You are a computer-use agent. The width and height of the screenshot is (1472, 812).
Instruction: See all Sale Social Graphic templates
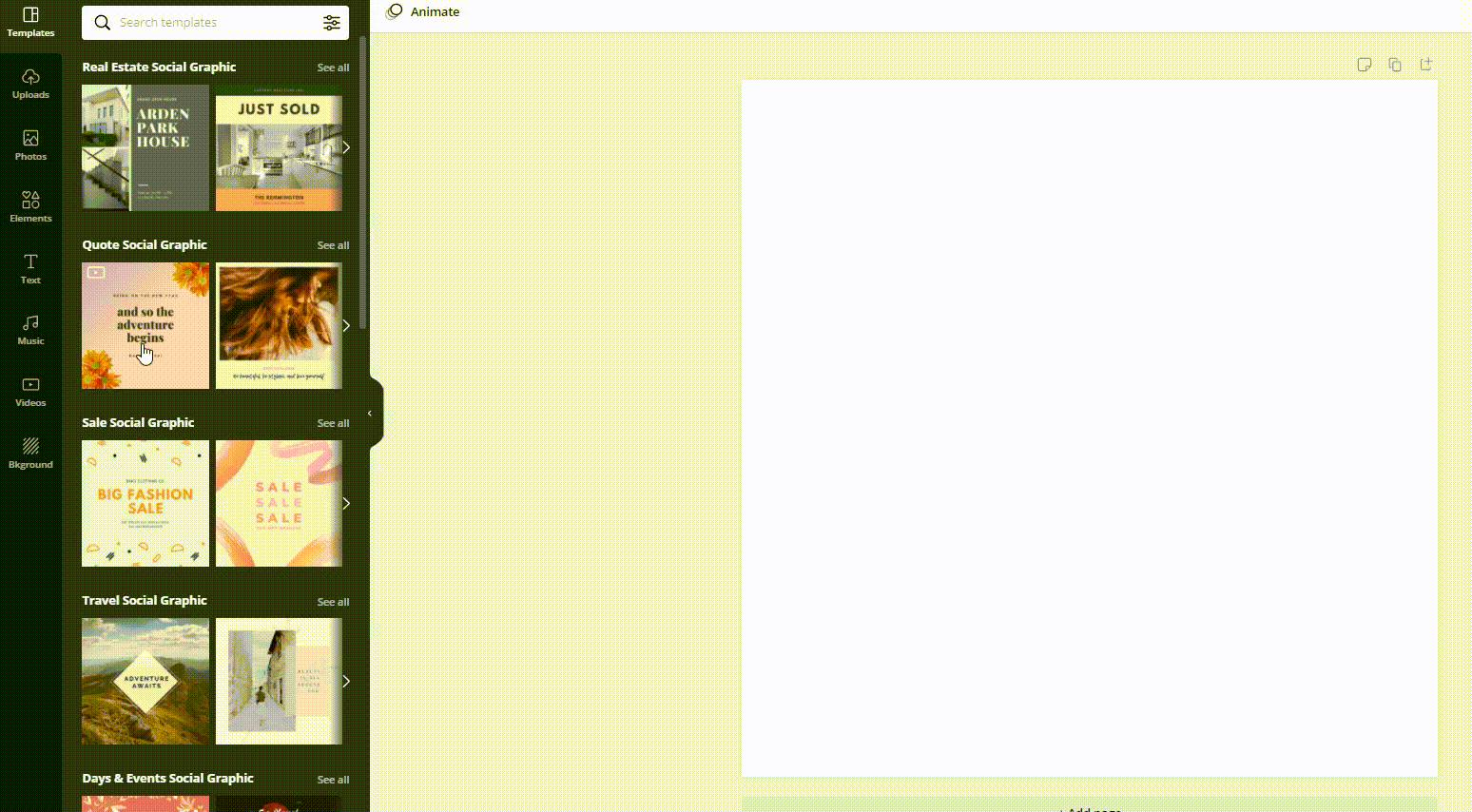[333, 423]
